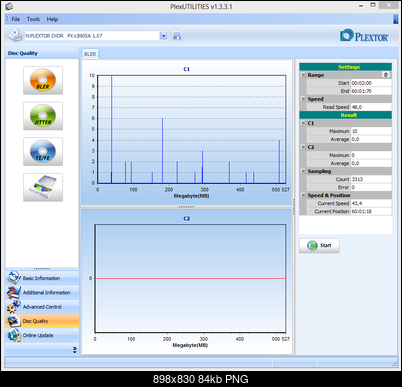Open the drive selection dropdown arrow
Screen dimensions: 402x387
(163, 36)
